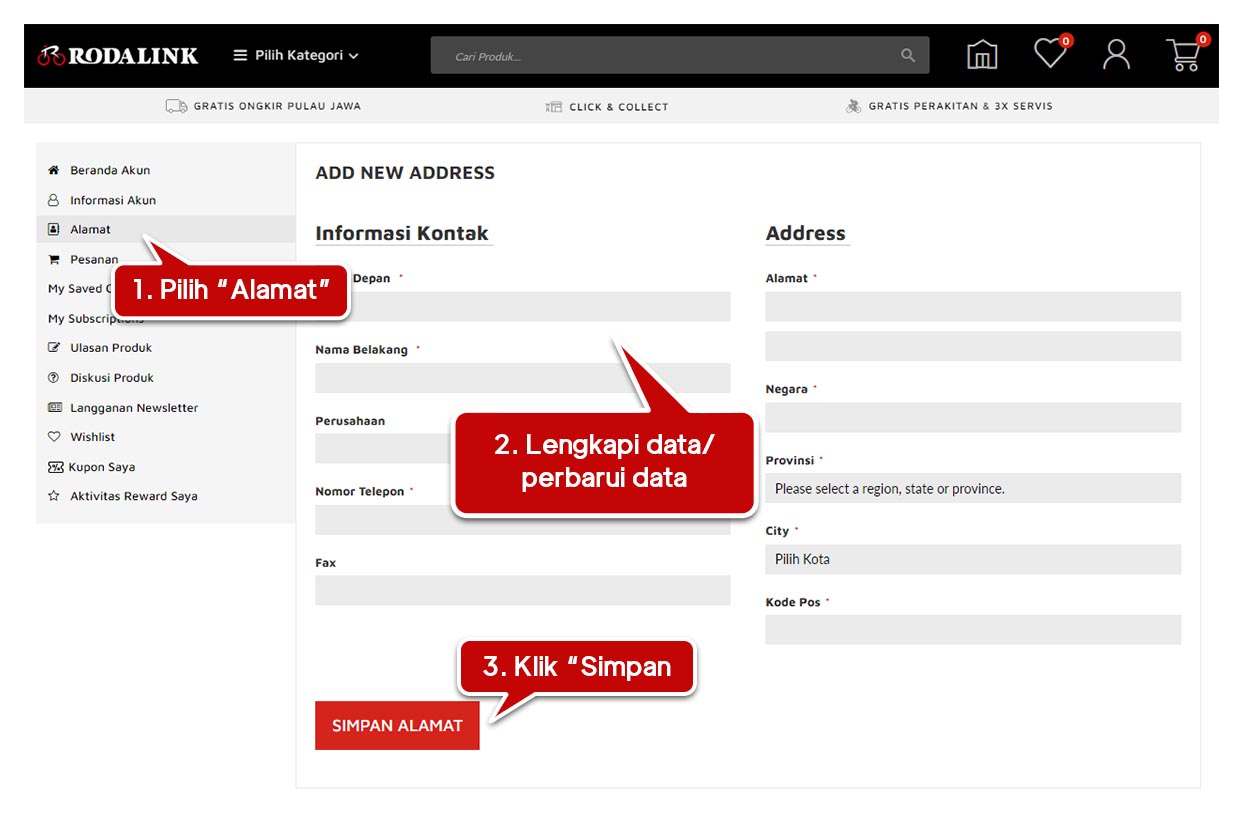
Task: Open the Langganan Newsletter page
Action: [x=136, y=407]
